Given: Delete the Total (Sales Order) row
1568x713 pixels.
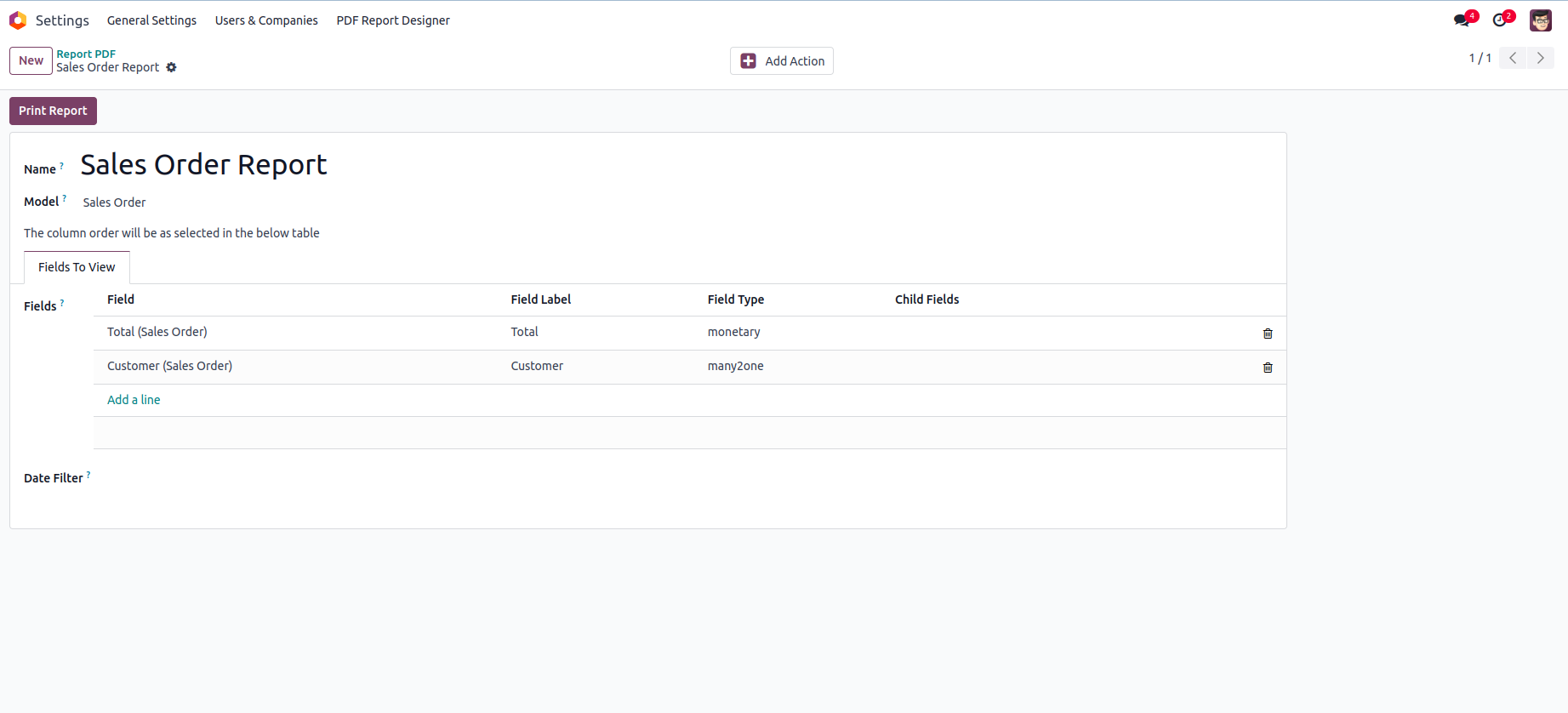Looking at the screenshot, I should pos(1268,334).
